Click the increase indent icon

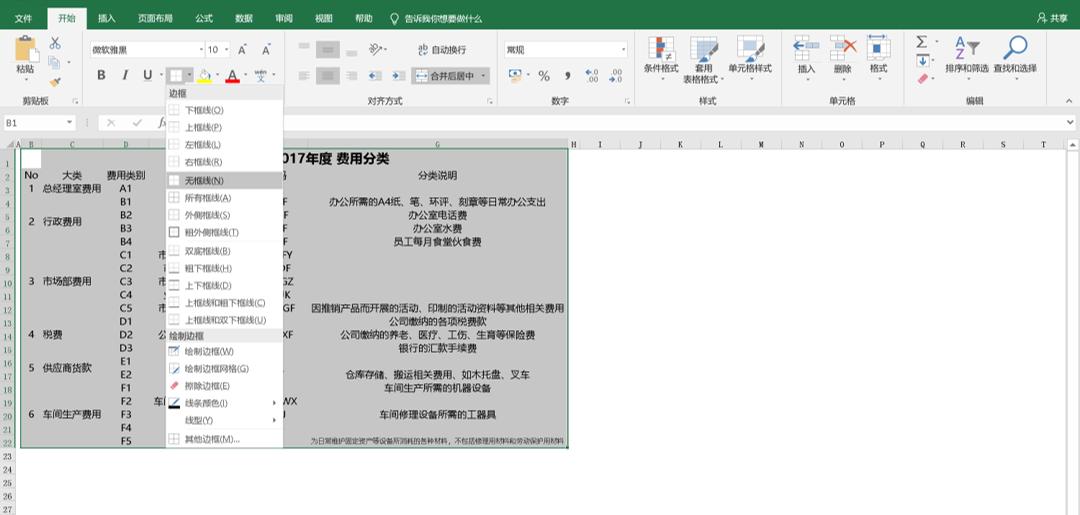click(x=398, y=76)
